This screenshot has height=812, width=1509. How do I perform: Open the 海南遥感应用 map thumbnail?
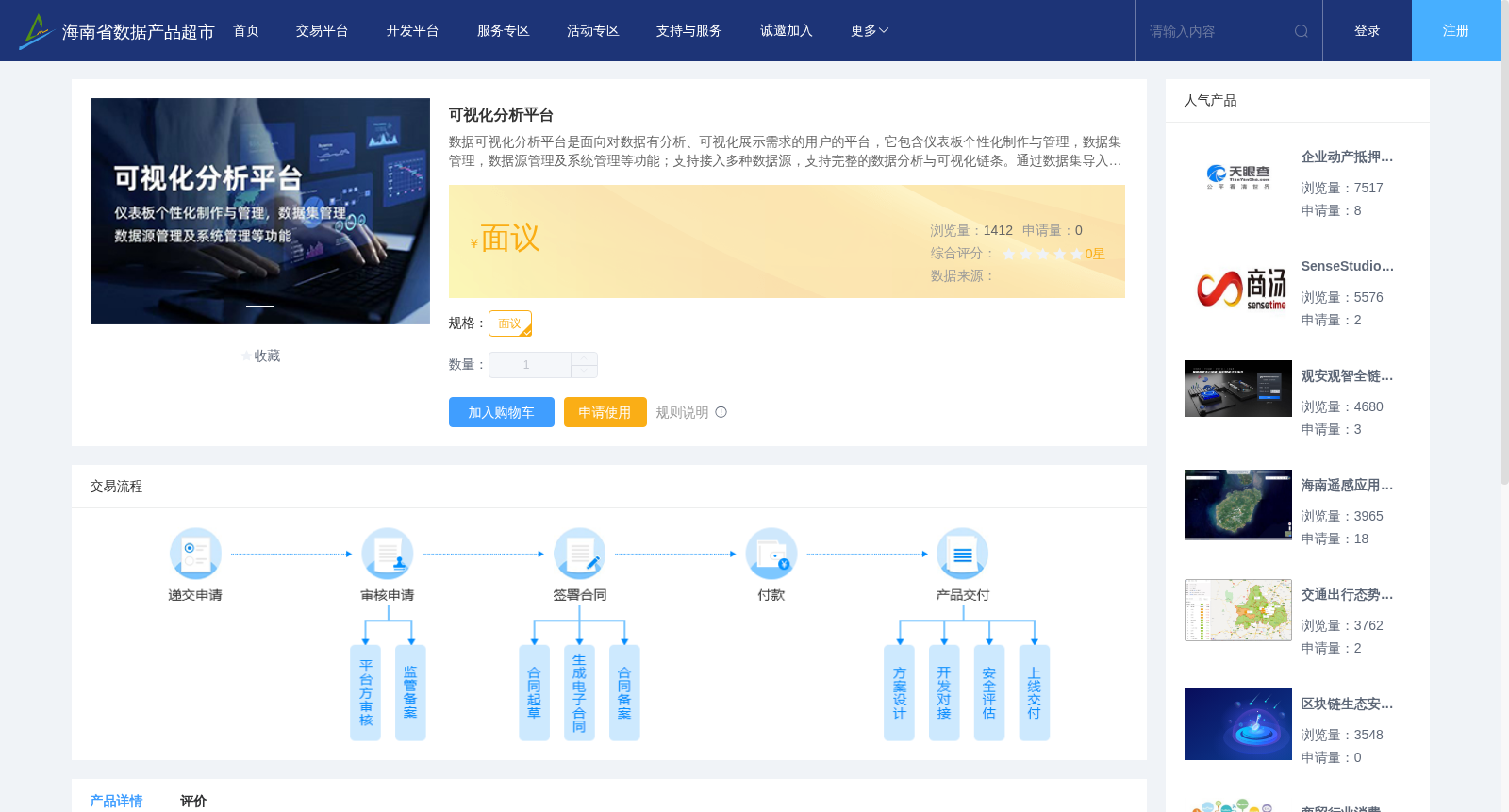1238,505
